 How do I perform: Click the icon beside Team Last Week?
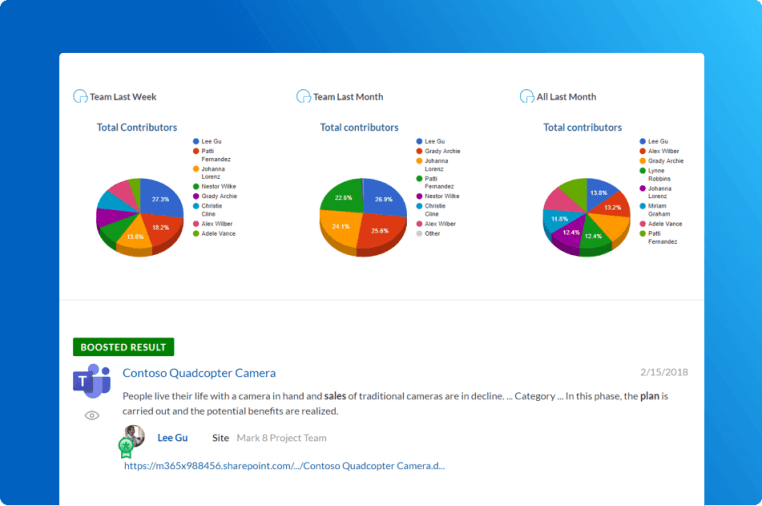pos(80,97)
